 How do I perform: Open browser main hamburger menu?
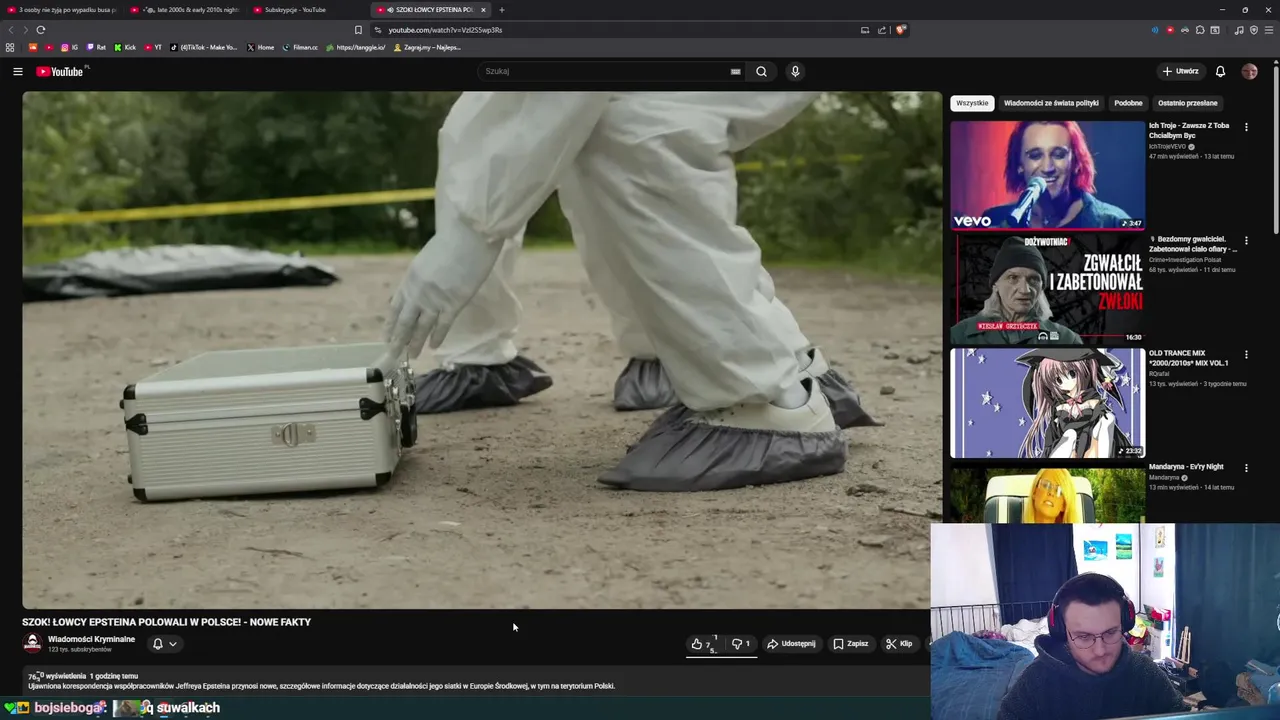coord(1269,30)
